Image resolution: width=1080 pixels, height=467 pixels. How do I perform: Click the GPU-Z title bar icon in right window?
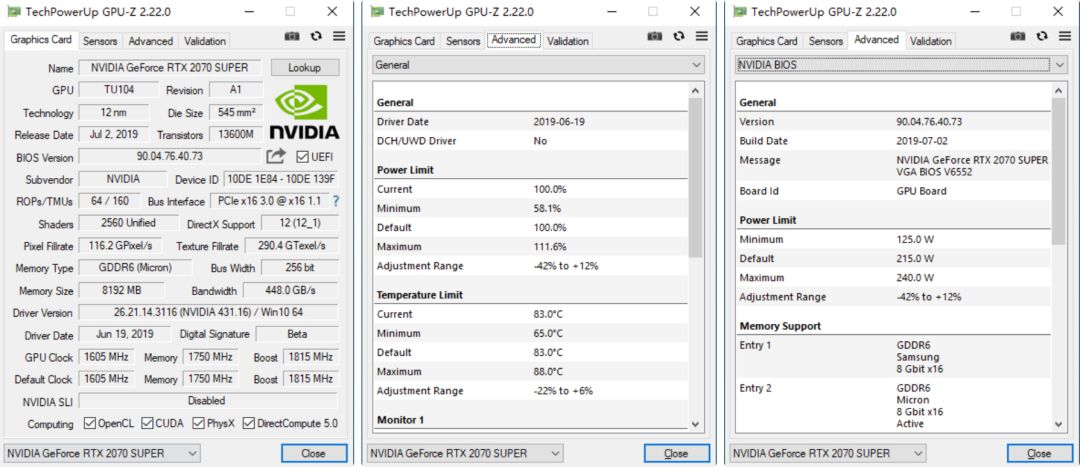coord(739,12)
